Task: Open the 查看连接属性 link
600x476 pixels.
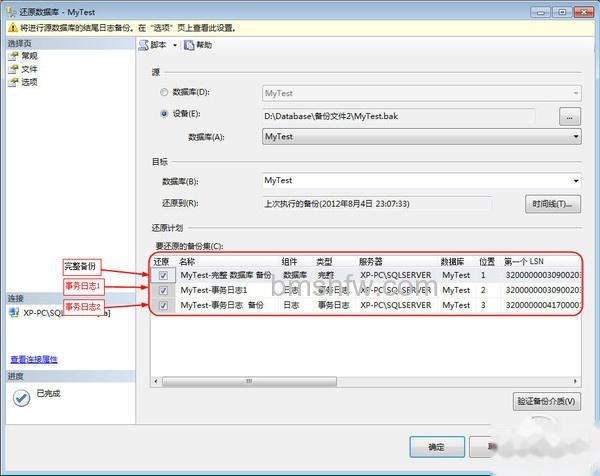Action: coord(34,359)
